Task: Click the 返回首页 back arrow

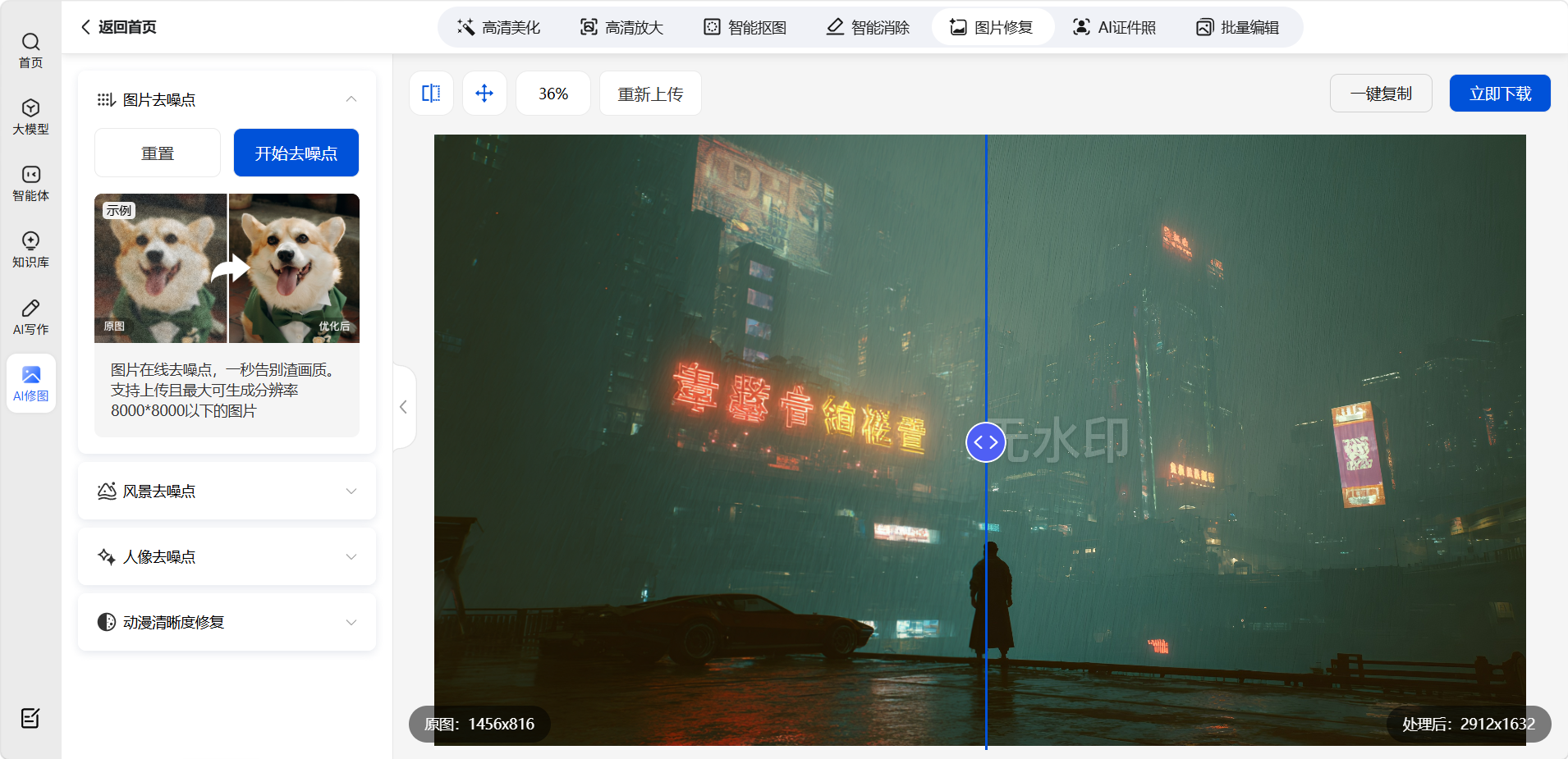Action: [x=85, y=27]
